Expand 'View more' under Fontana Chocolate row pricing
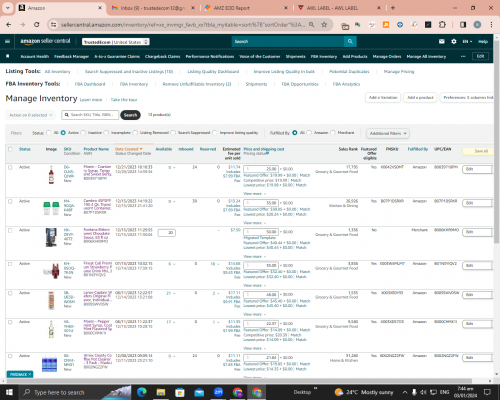This screenshot has height=400, width=500. pyautogui.click(x=254, y=257)
